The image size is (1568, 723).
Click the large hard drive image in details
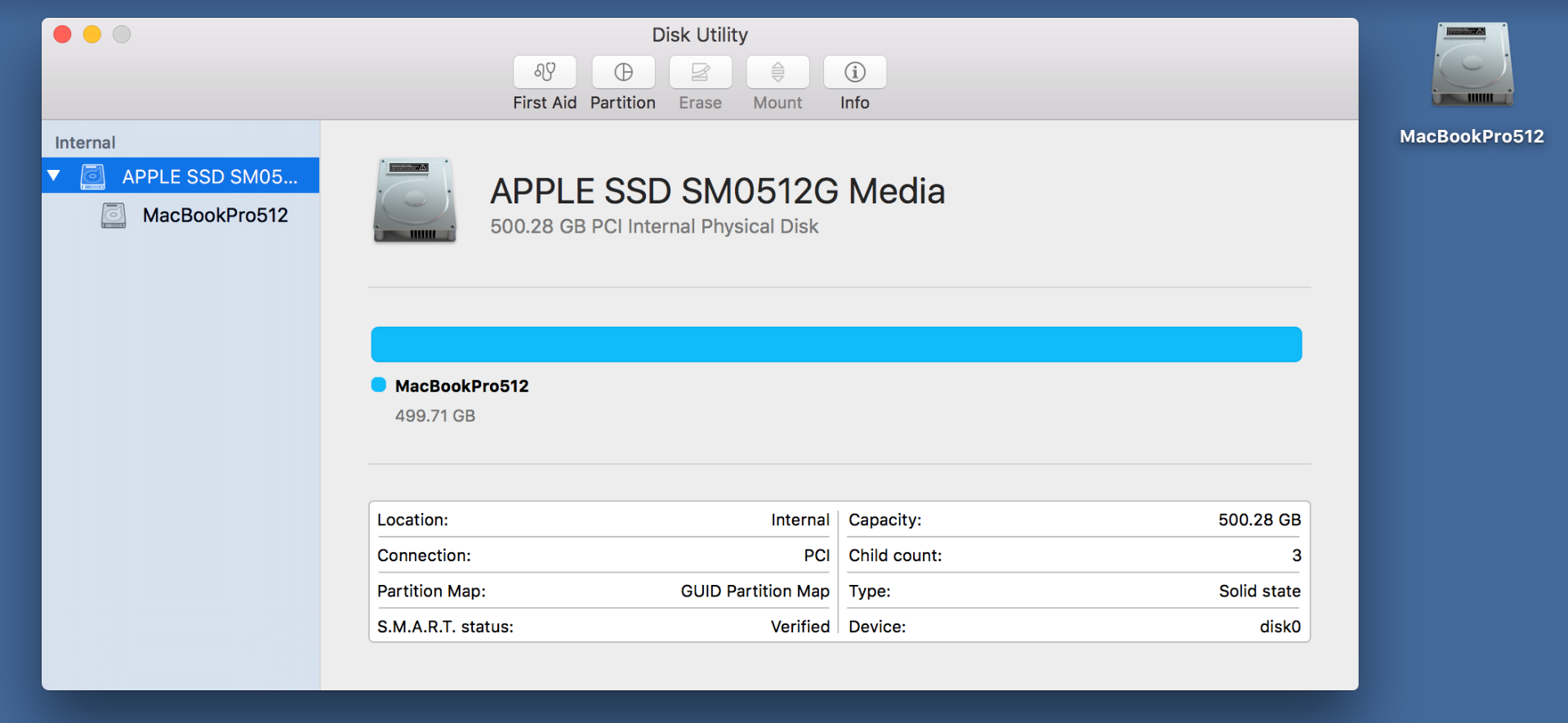click(415, 200)
